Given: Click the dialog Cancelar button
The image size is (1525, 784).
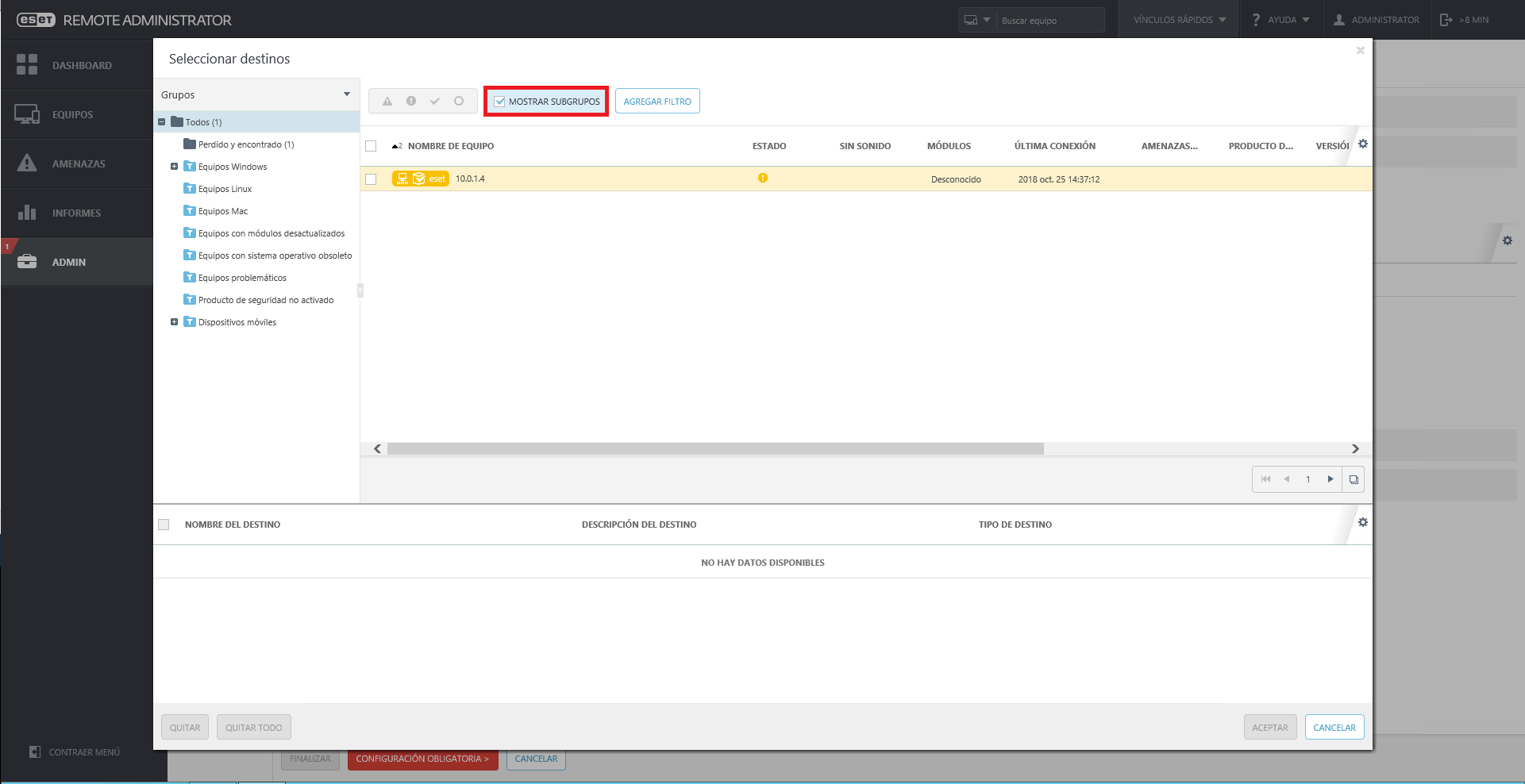Looking at the screenshot, I should pos(1334,728).
